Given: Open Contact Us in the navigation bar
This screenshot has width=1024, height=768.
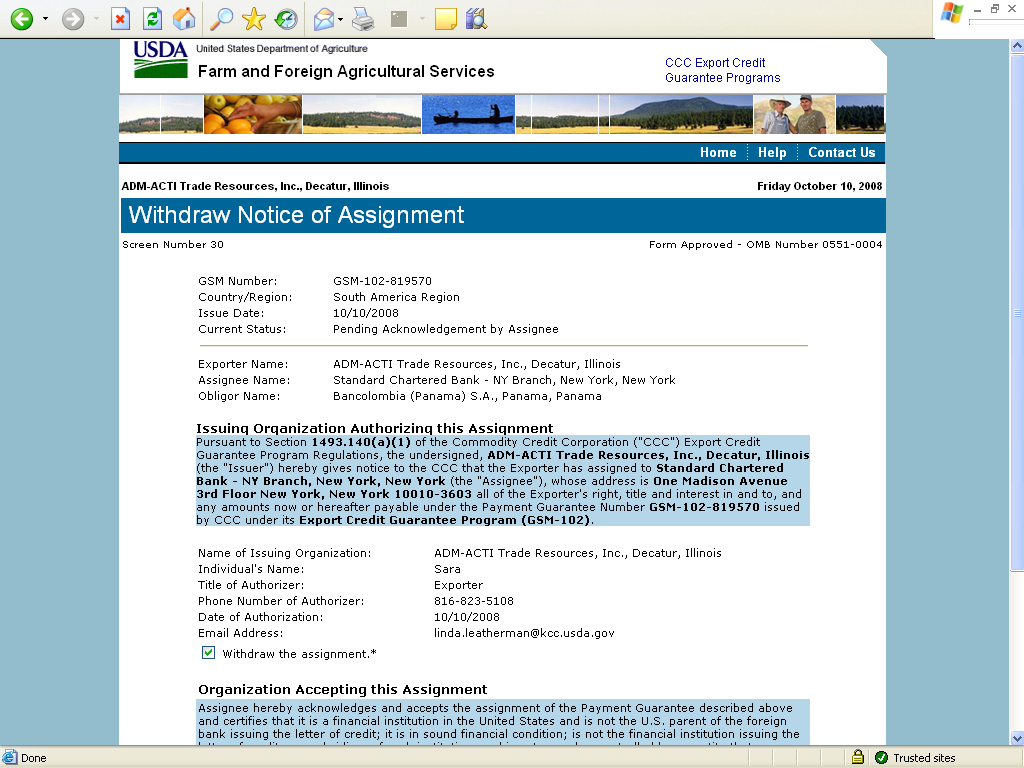Looking at the screenshot, I should 841,152.
